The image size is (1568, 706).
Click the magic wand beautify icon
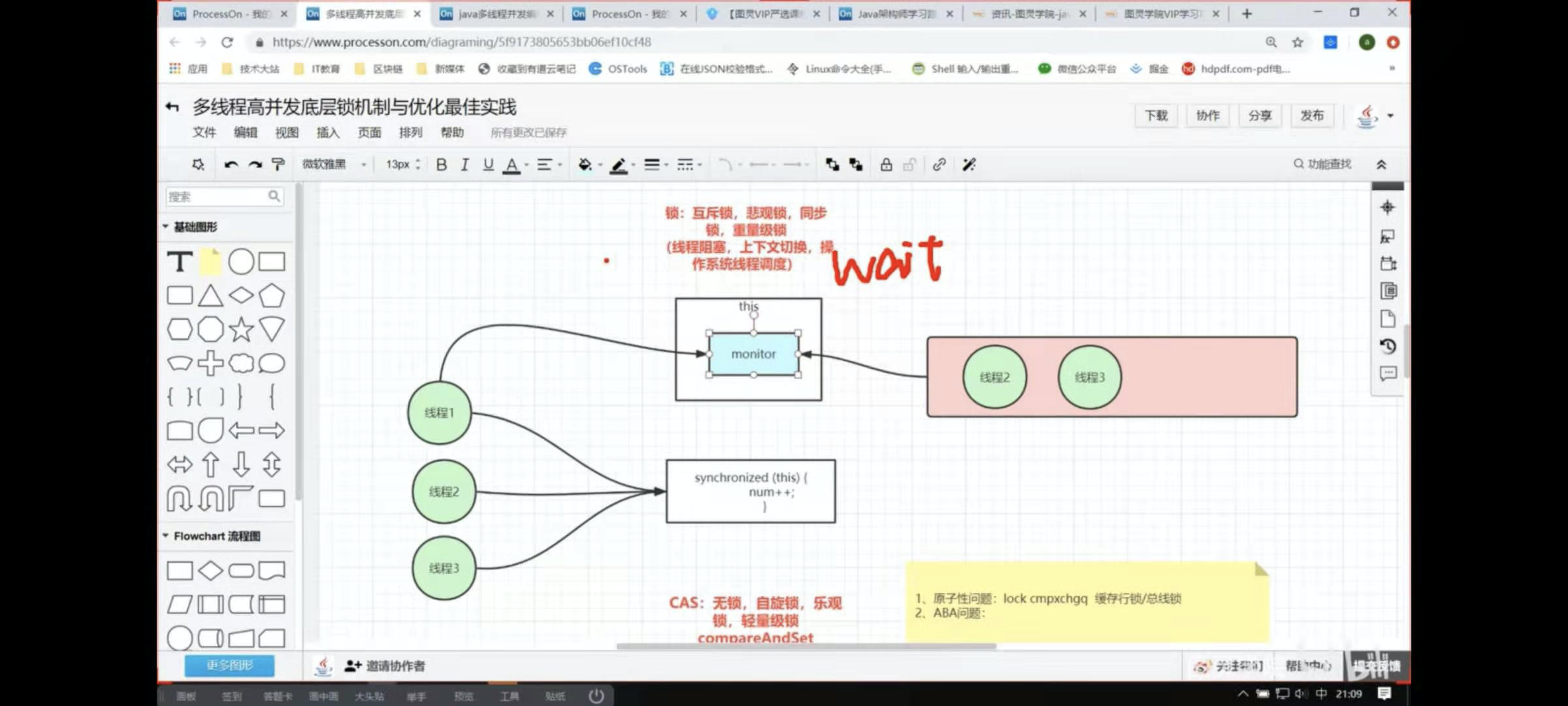click(970, 165)
